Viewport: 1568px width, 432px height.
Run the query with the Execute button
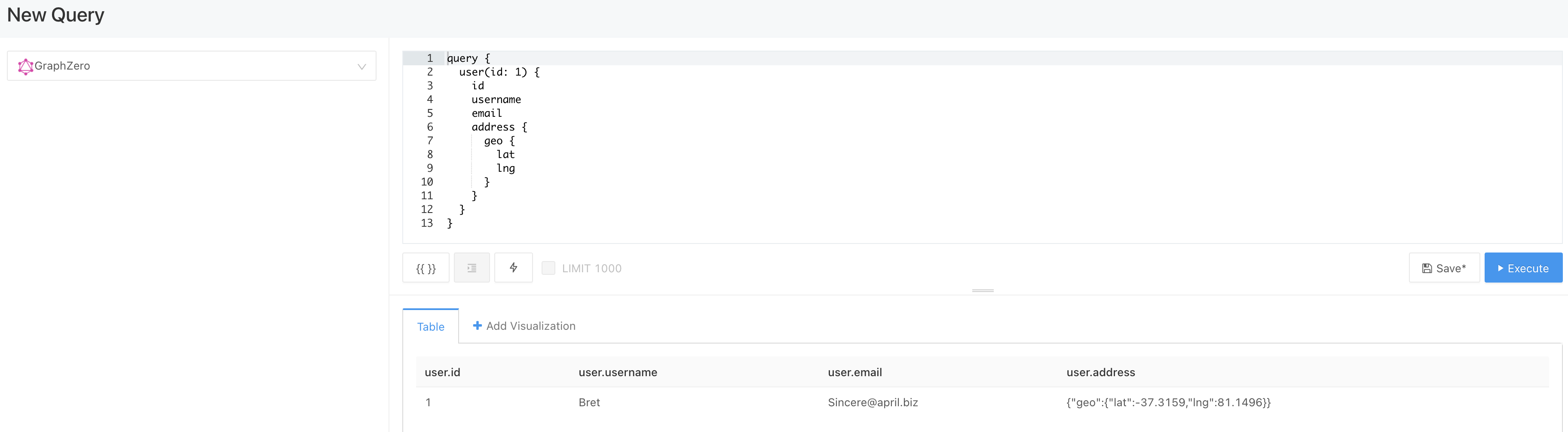1523,268
